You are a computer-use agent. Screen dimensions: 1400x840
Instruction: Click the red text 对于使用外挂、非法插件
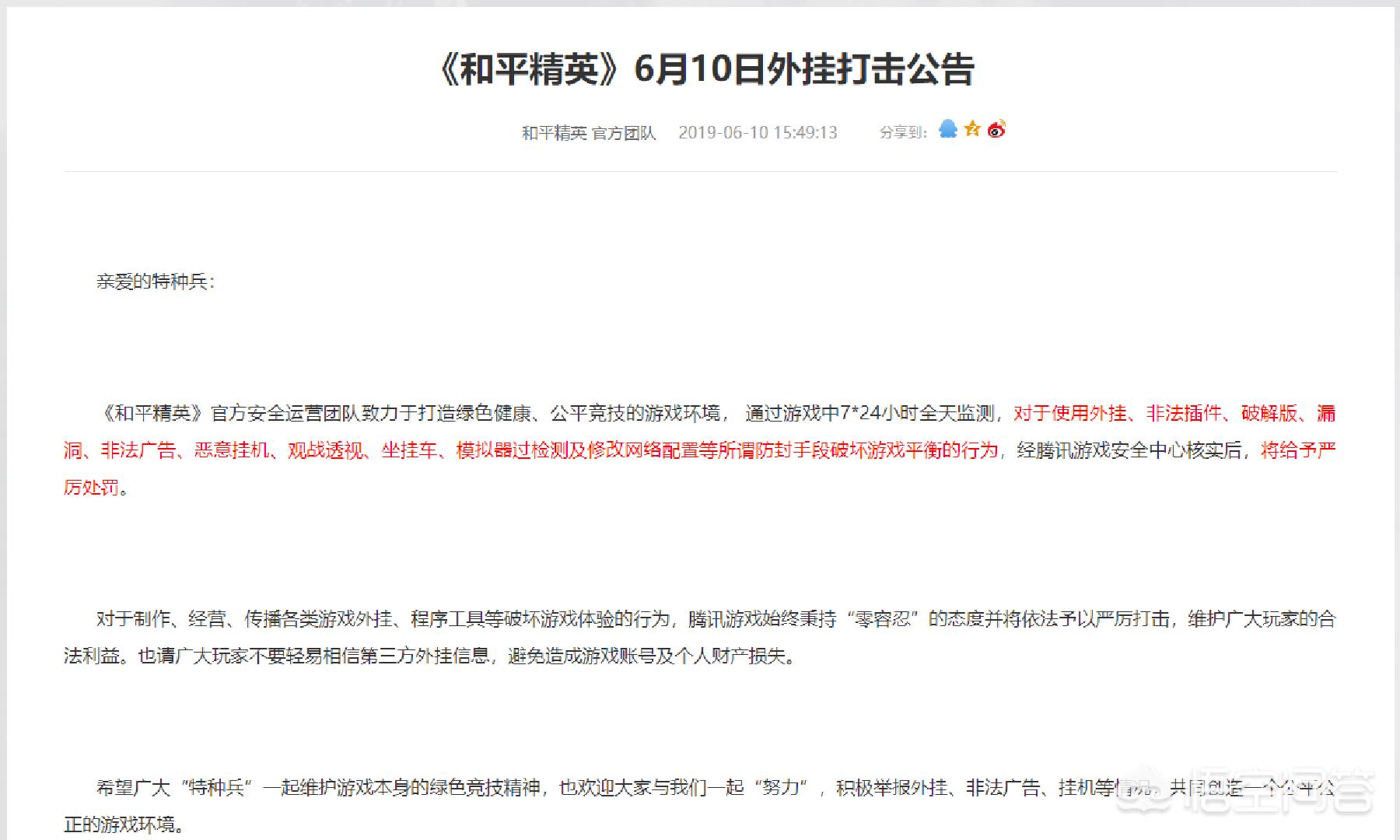pyautogui.click(x=1116, y=414)
